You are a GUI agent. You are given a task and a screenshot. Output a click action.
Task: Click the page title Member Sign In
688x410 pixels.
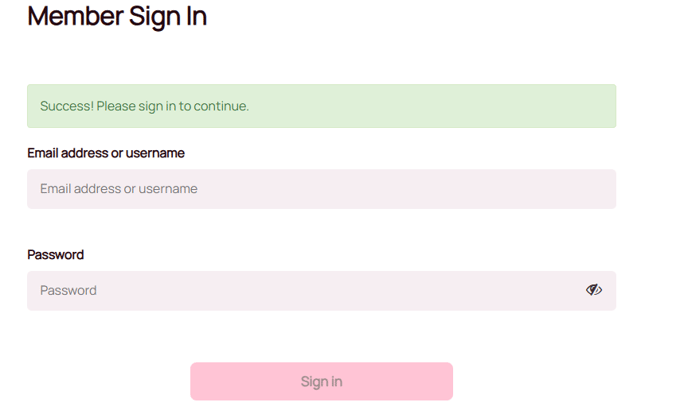tap(117, 16)
